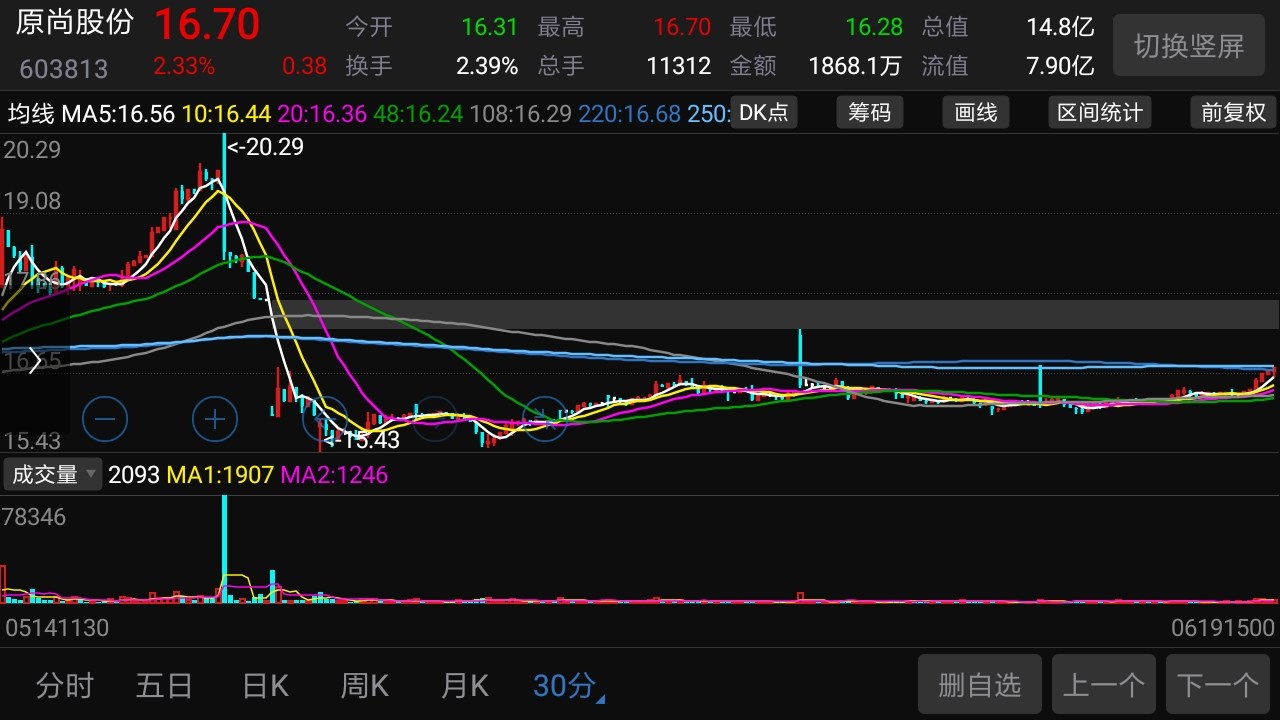This screenshot has width=1280, height=720.
Task: Tap the stock name 原尚股份
Action: coord(75,23)
